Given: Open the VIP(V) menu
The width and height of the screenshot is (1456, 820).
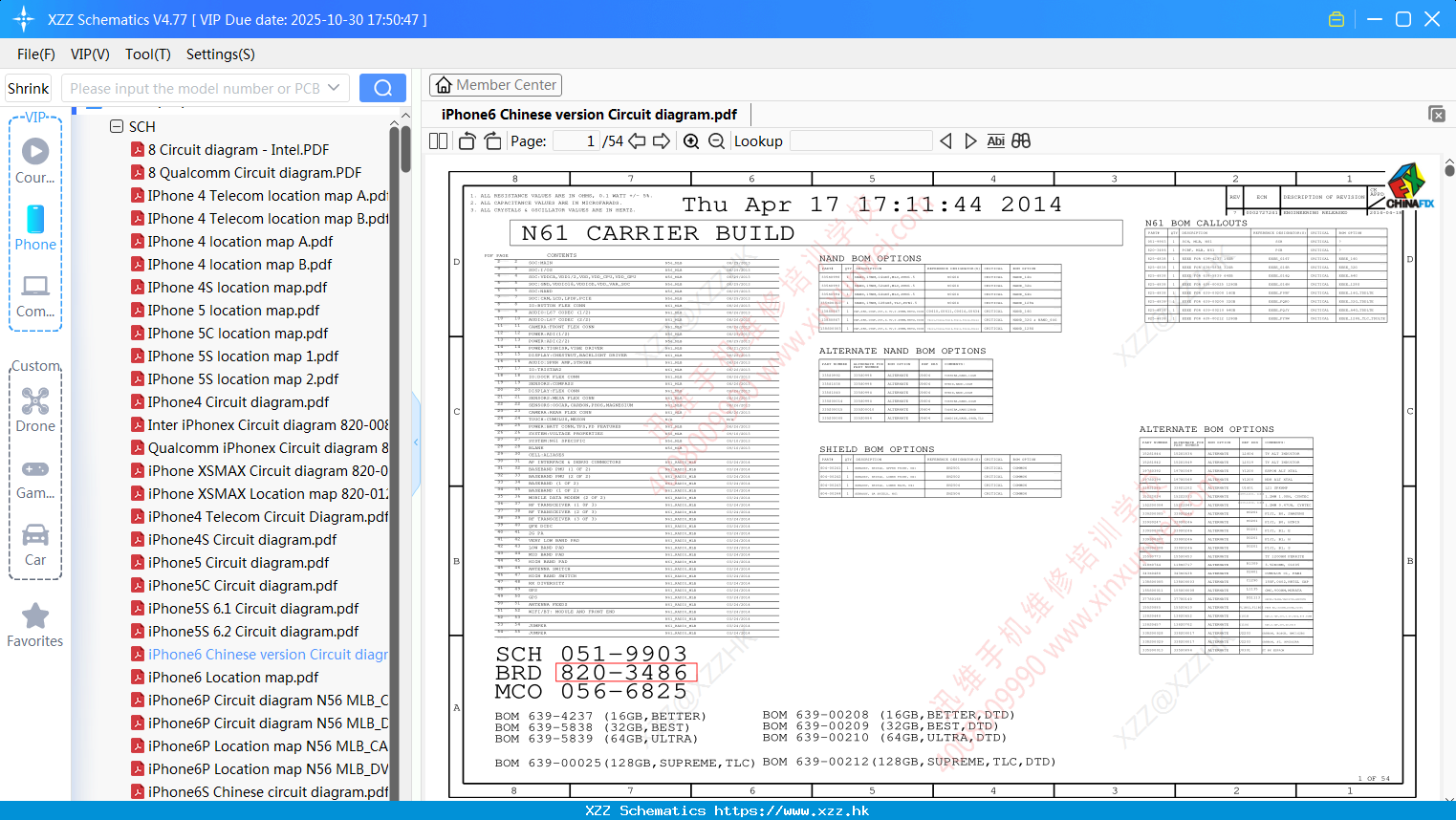Looking at the screenshot, I should [90, 54].
